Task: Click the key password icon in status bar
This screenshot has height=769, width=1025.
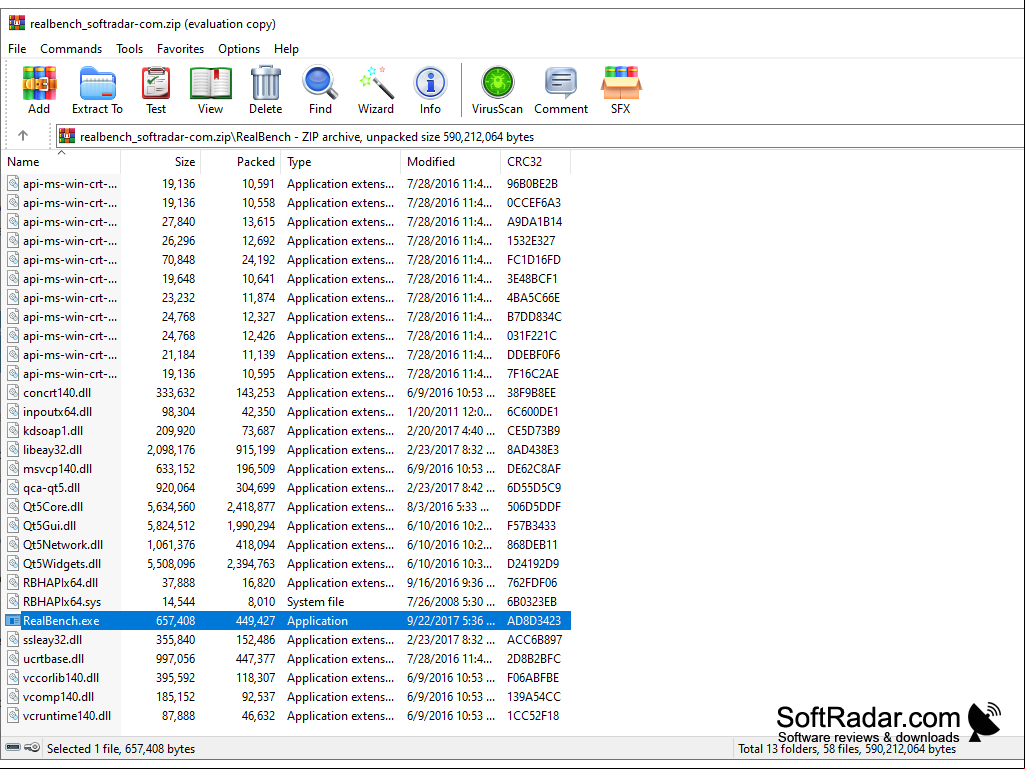Action: pyautogui.click(x=32, y=747)
